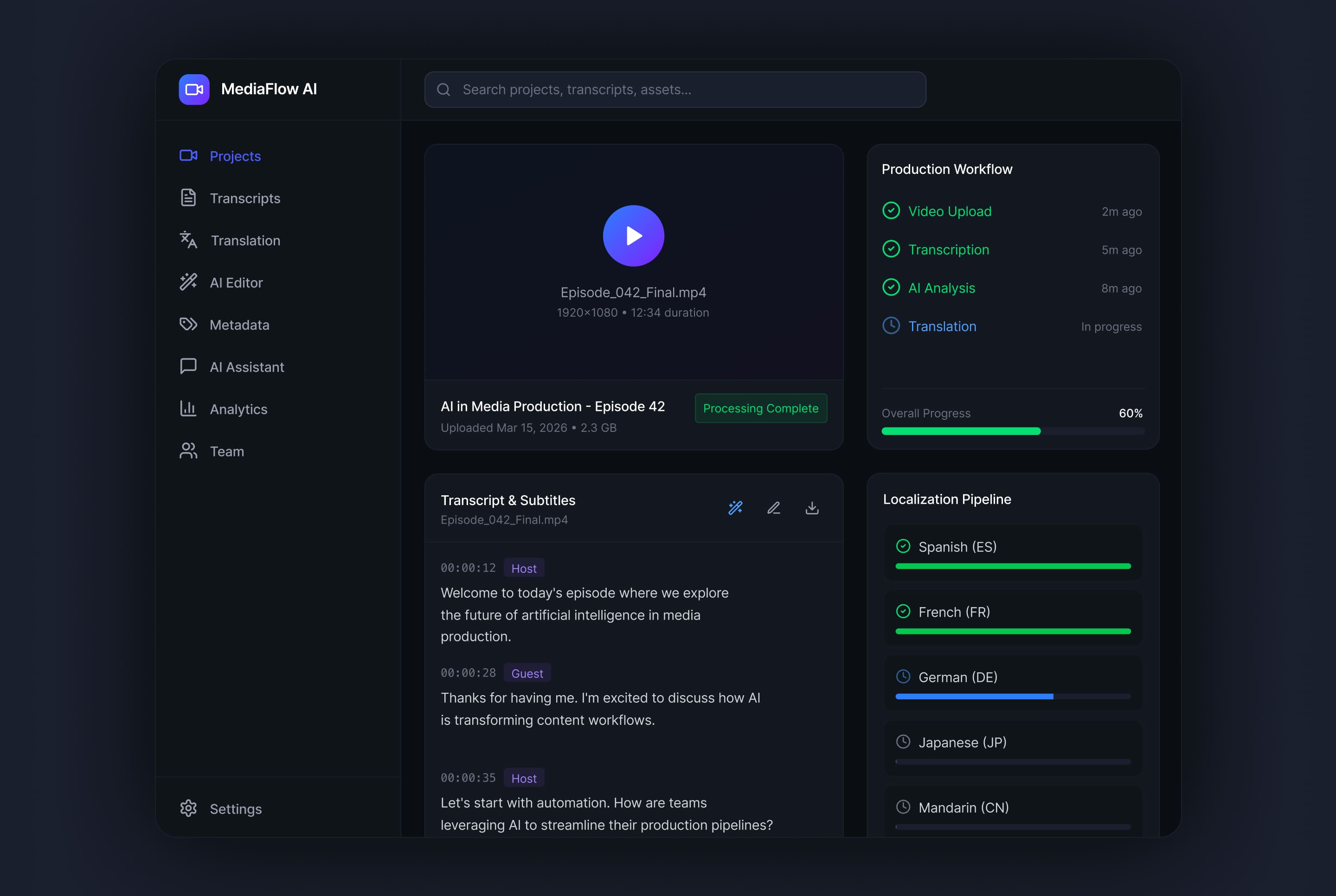Click the AI enhance wand in transcript panel
This screenshot has width=1336, height=896.
coord(735,507)
